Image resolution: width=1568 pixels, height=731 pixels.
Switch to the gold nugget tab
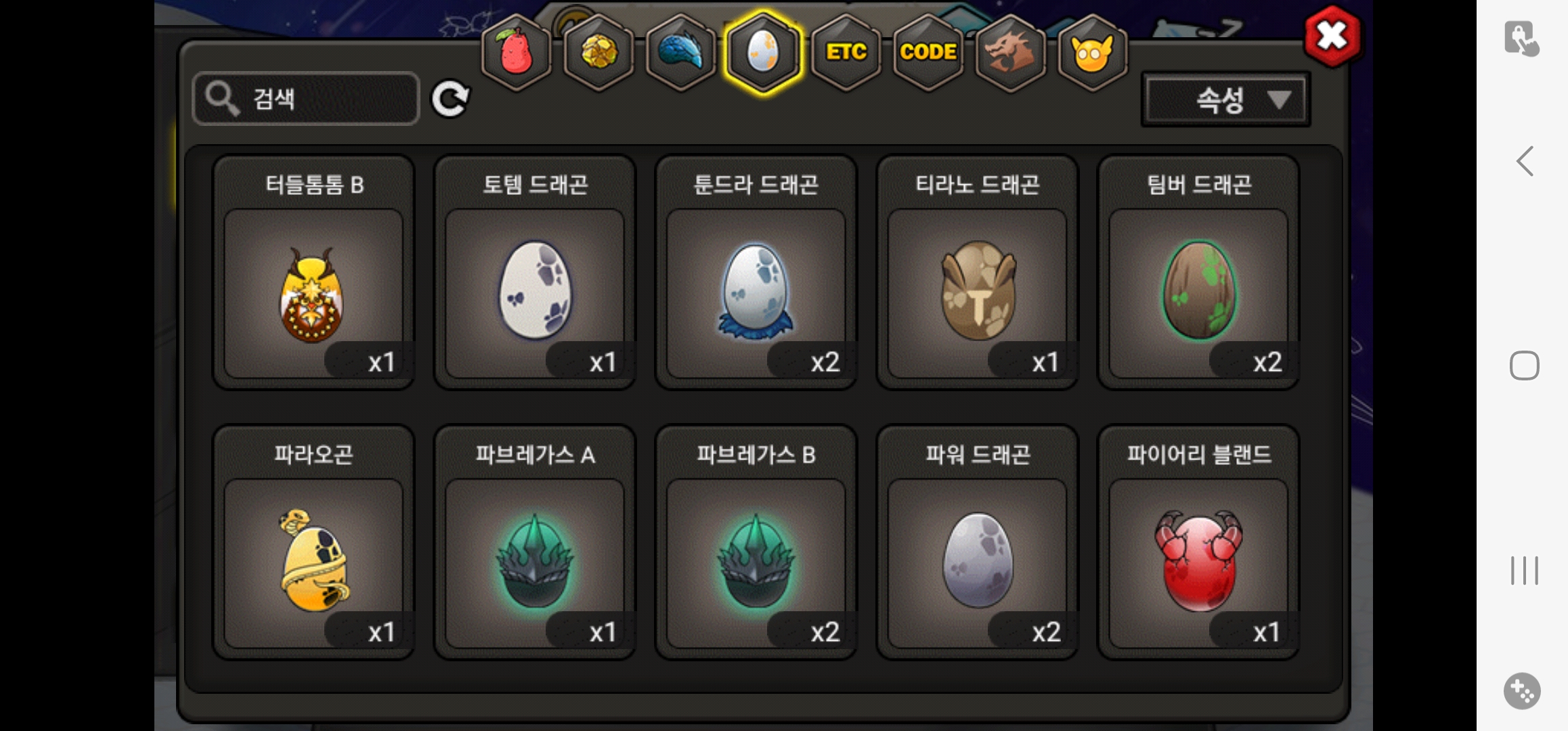coord(598,52)
